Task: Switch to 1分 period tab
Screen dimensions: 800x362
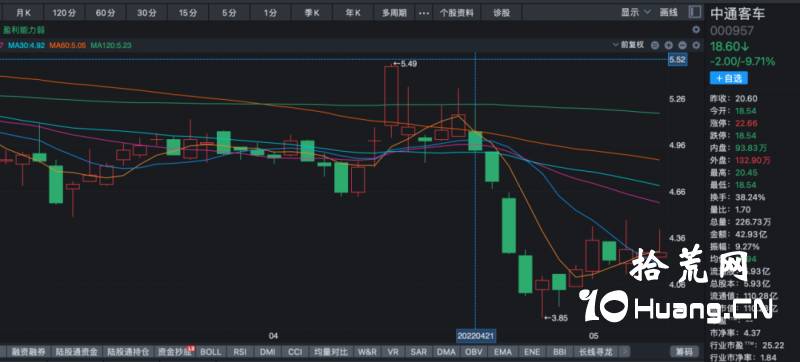Action: point(270,13)
